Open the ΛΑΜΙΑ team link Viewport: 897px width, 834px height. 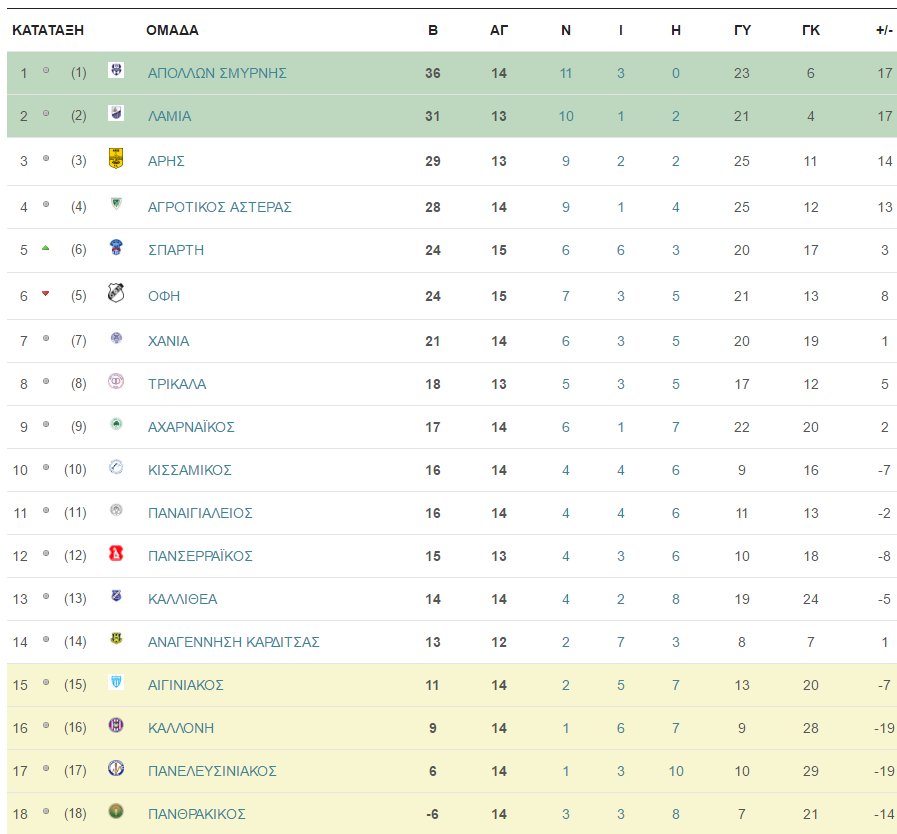pyautogui.click(x=169, y=116)
